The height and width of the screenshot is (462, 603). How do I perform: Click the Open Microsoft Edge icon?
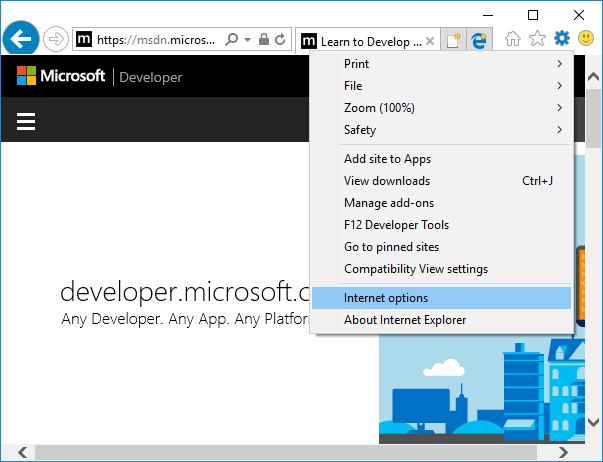point(479,40)
